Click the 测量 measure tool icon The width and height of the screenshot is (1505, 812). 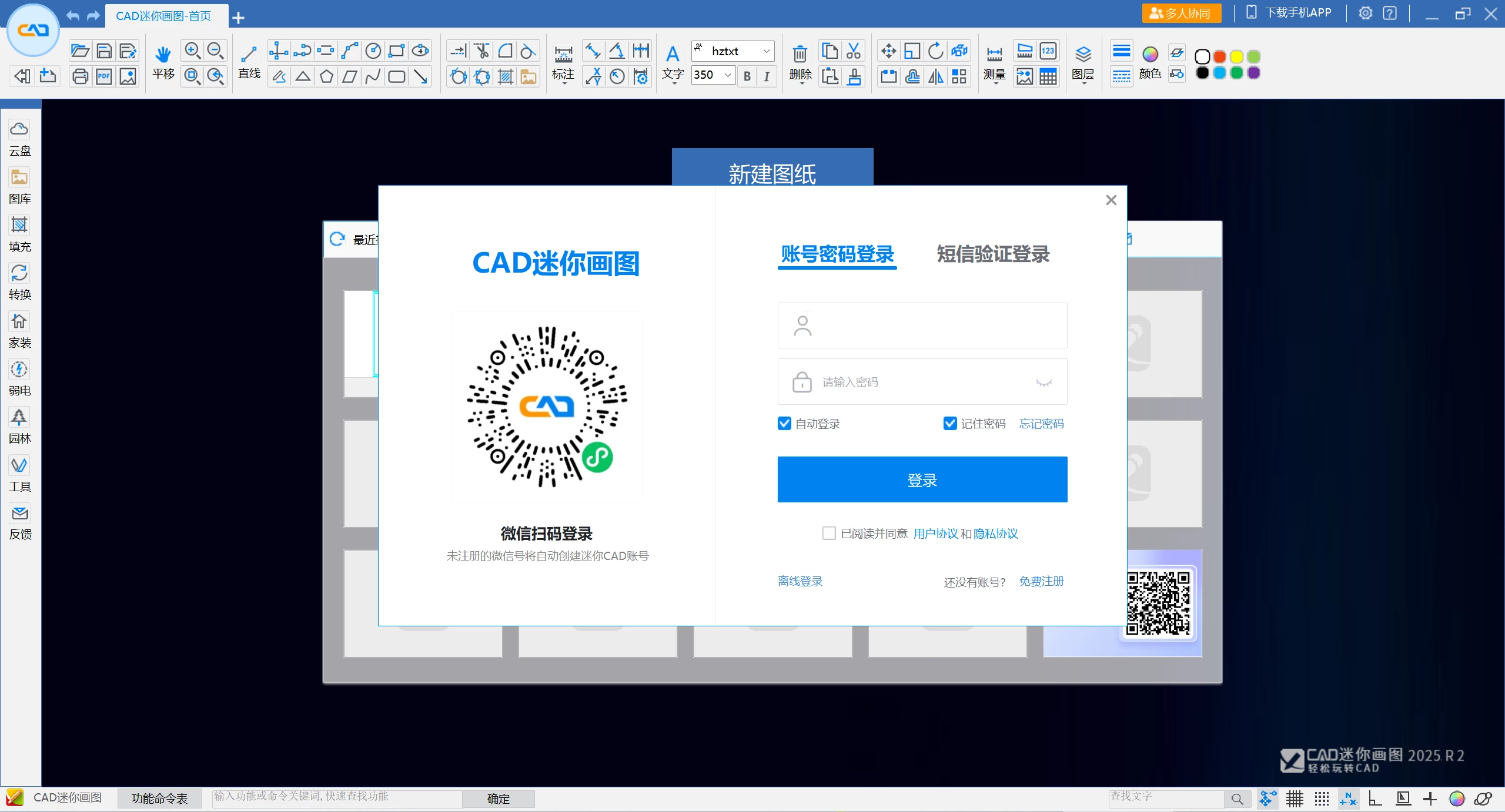tap(994, 55)
